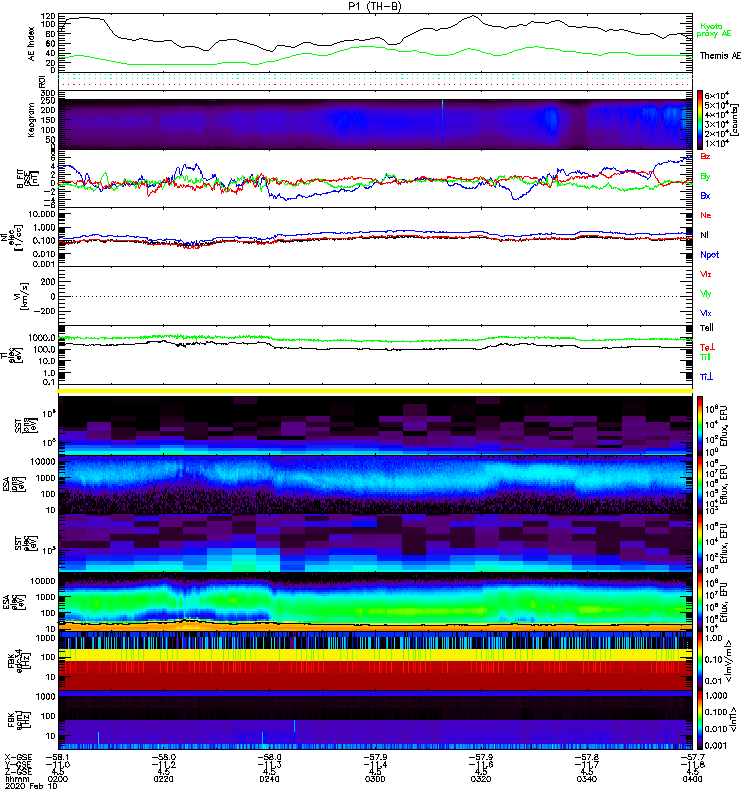
Task: Click the empty Vi velocity plot panel
Action: (x=375, y=296)
